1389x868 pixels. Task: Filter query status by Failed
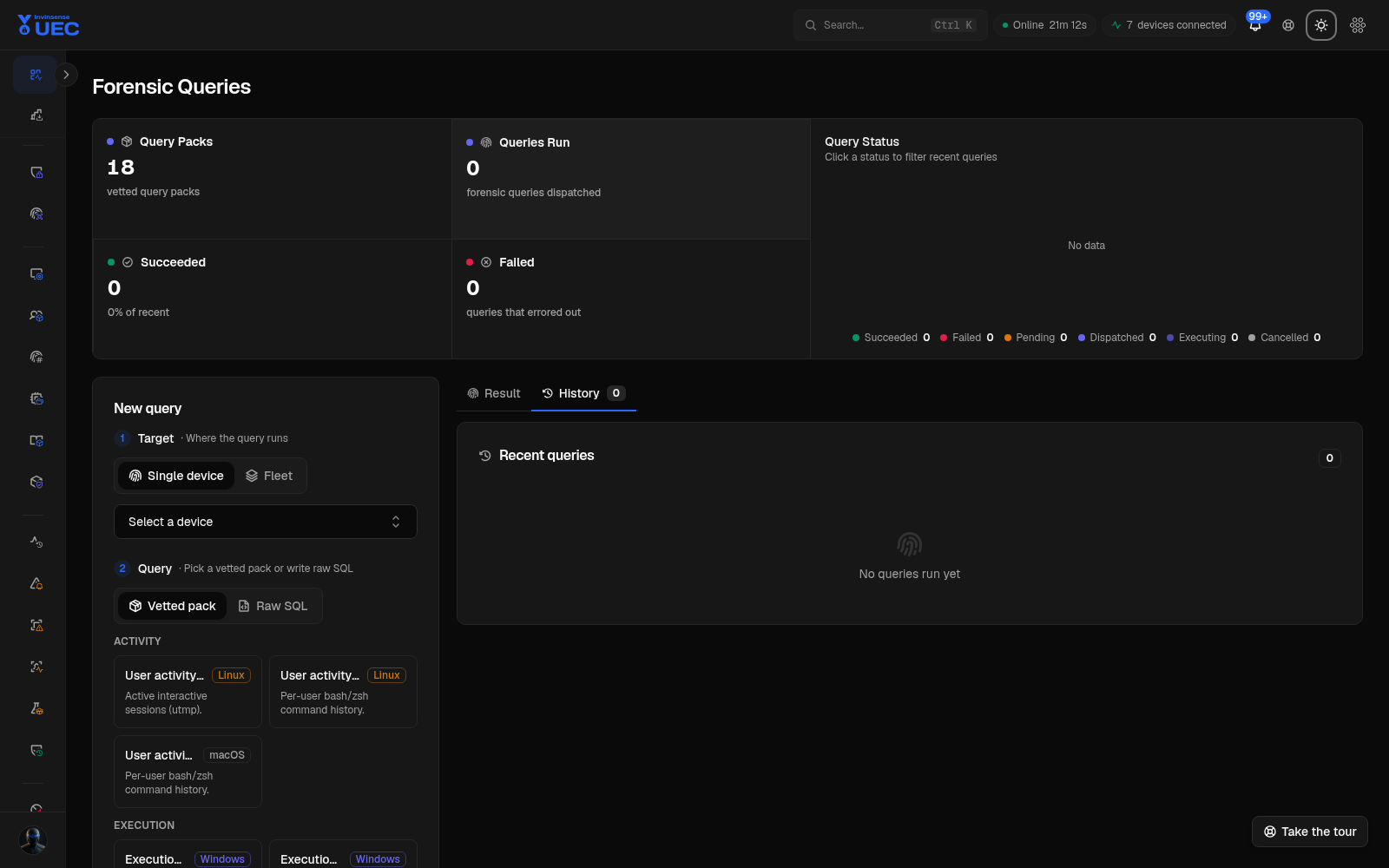(x=966, y=338)
